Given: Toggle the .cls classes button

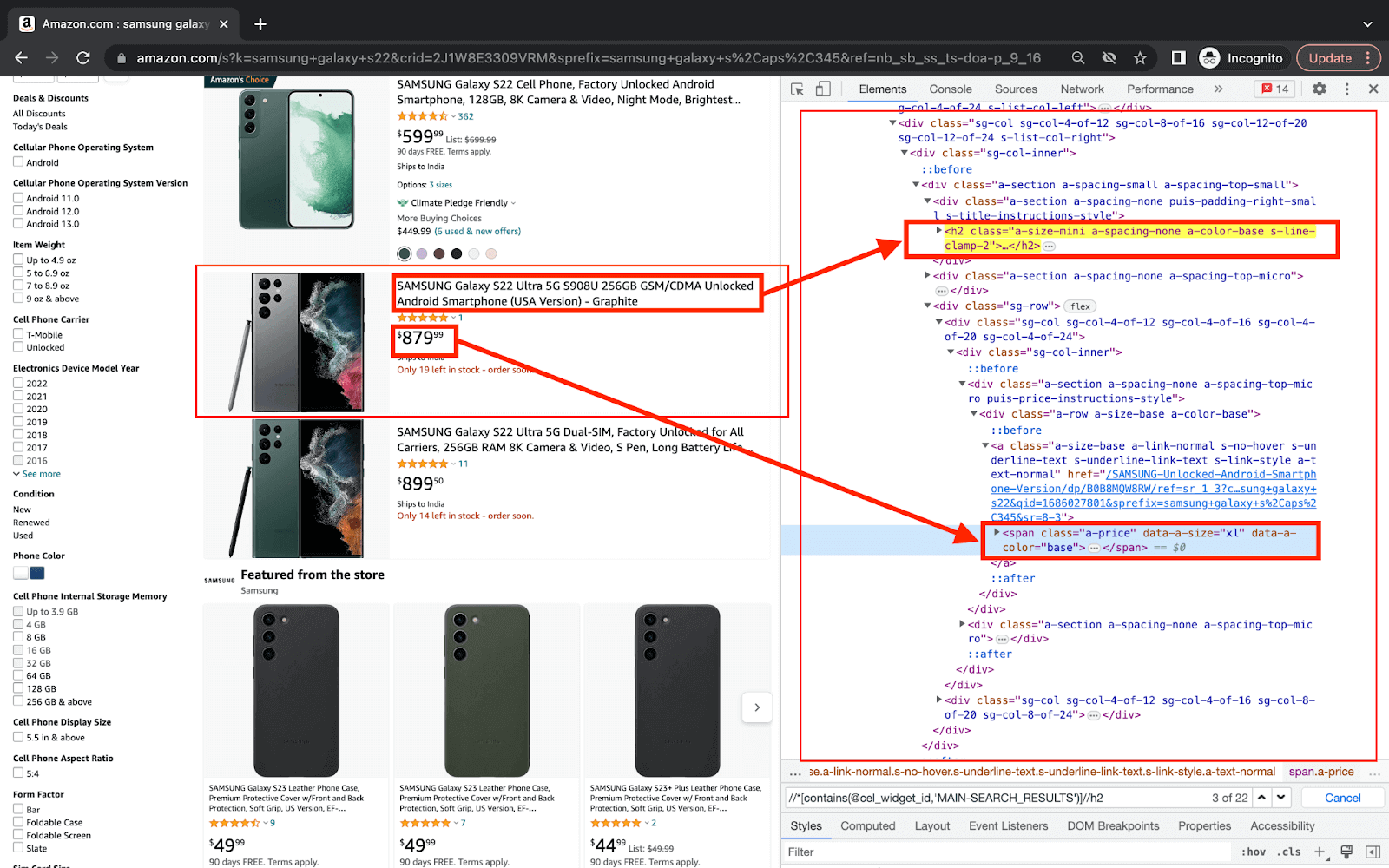Looking at the screenshot, I should (1289, 852).
